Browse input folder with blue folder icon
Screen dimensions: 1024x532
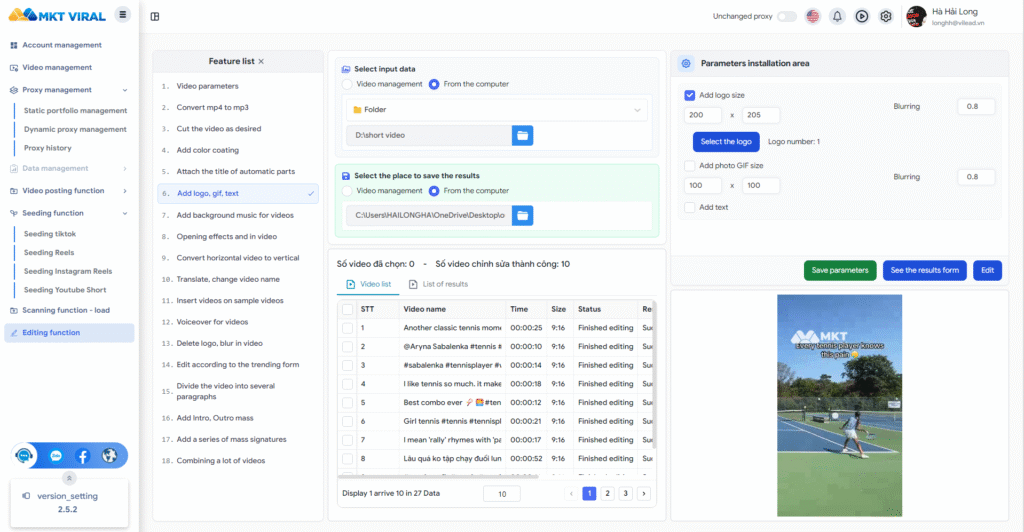tap(523, 135)
